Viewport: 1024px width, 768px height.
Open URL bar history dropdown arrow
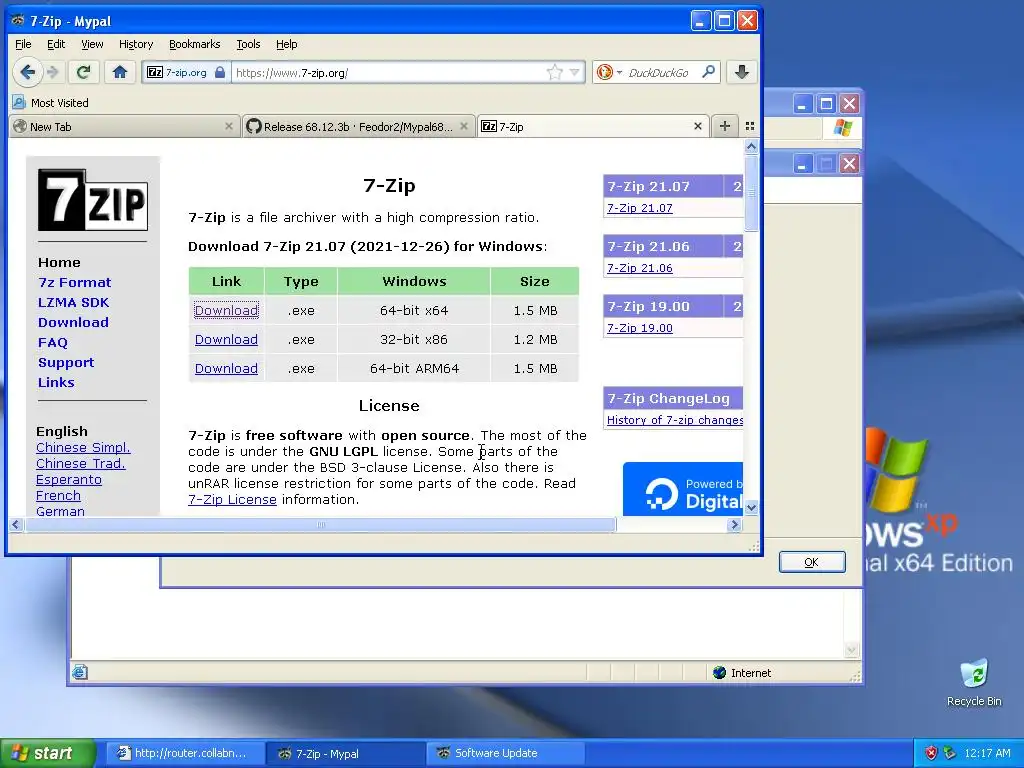click(x=574, y=72)
